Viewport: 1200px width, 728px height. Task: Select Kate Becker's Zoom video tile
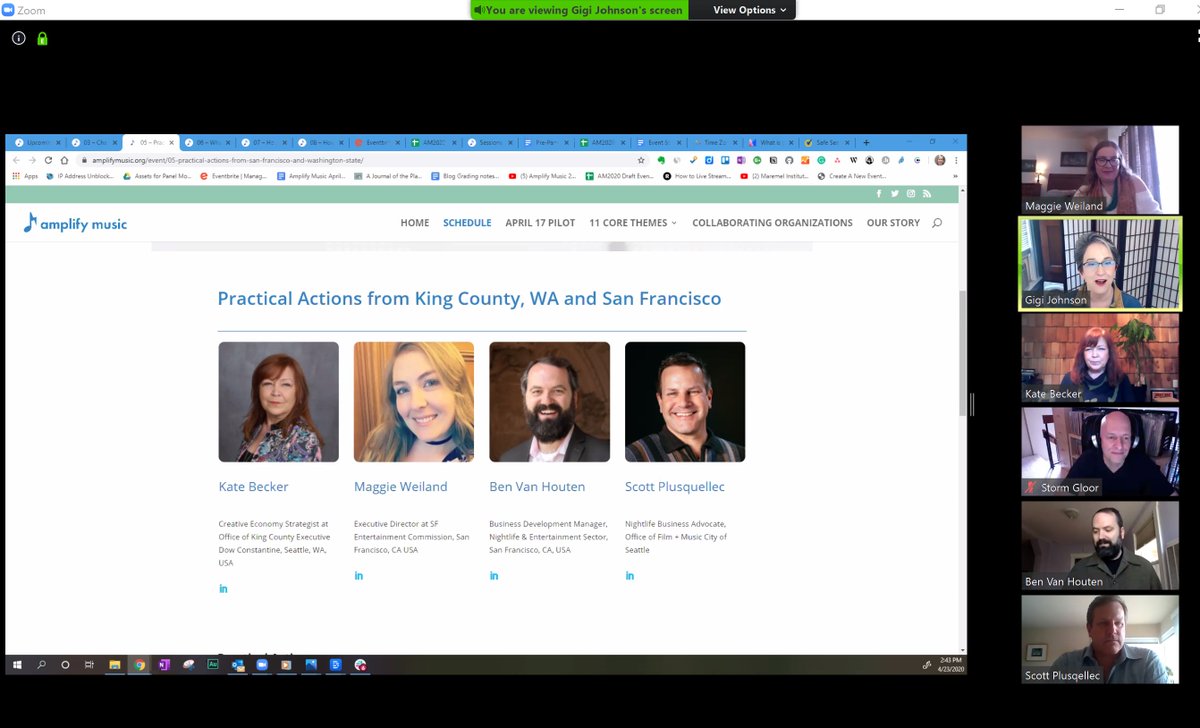tap(1100, 358)
